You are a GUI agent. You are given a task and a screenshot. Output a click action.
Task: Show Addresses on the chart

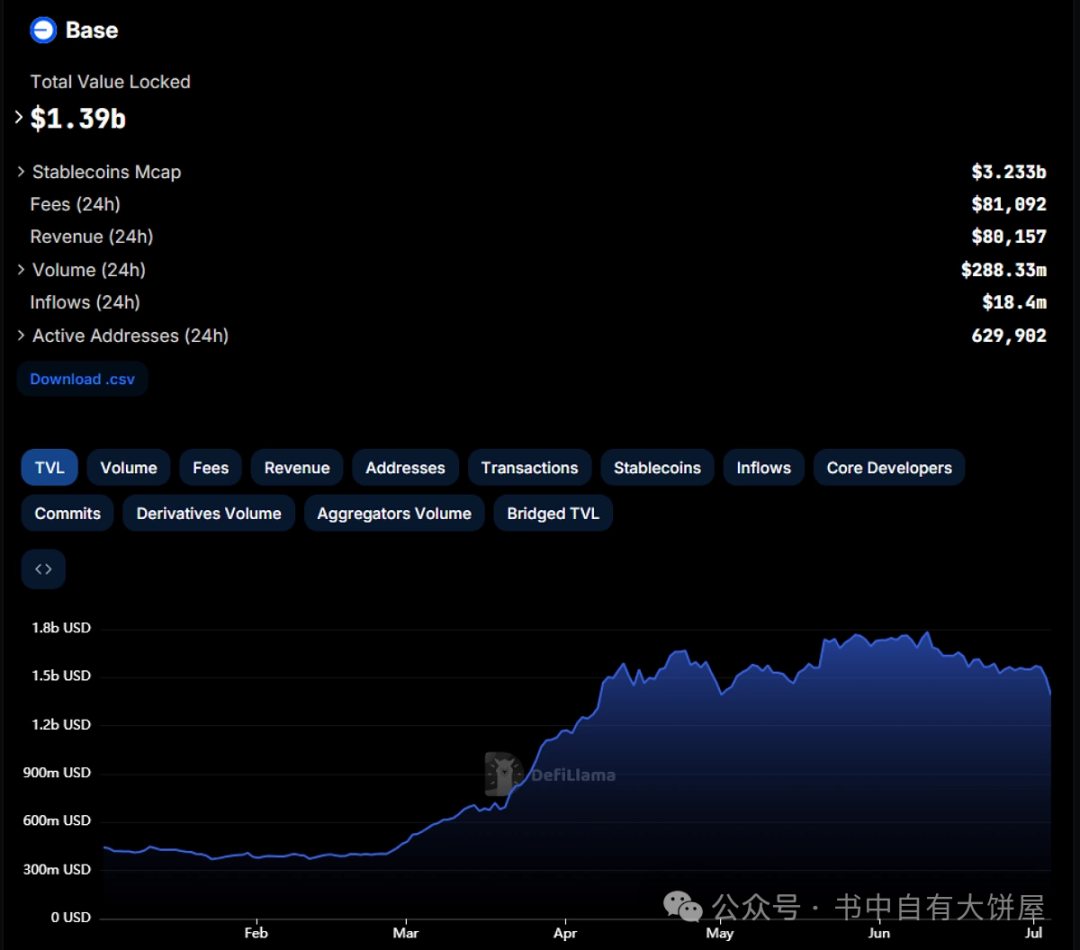(x=405, y=468)
